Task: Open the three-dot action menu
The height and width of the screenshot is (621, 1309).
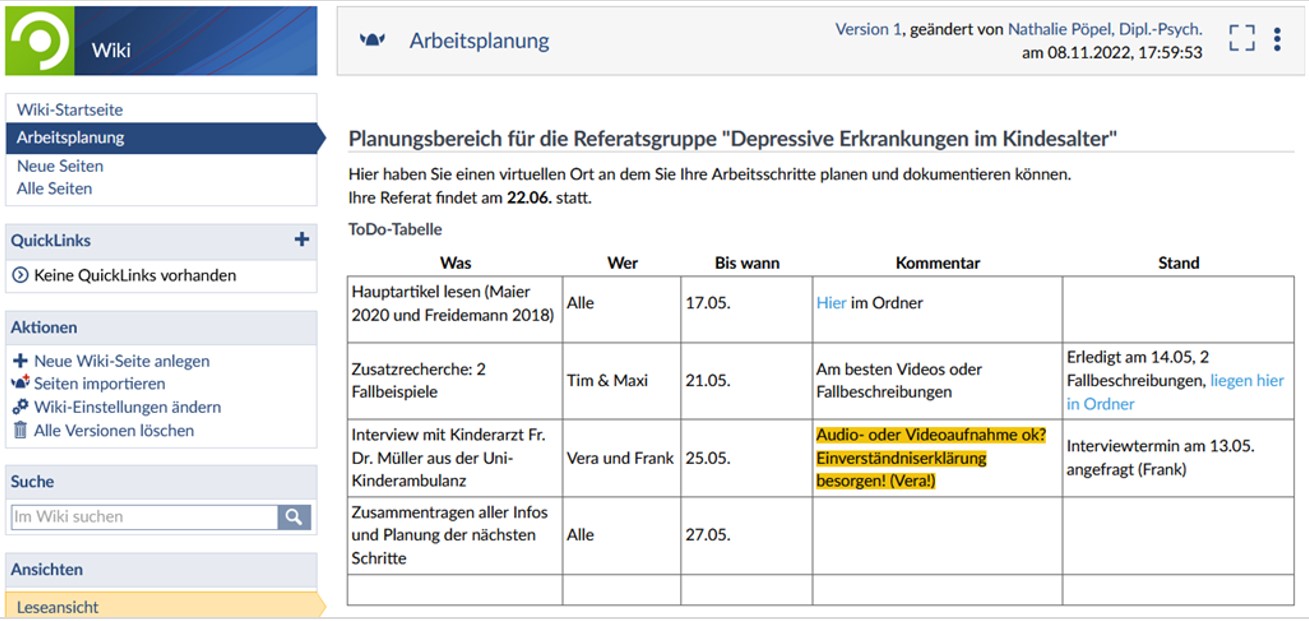Action: [1277, 39]
